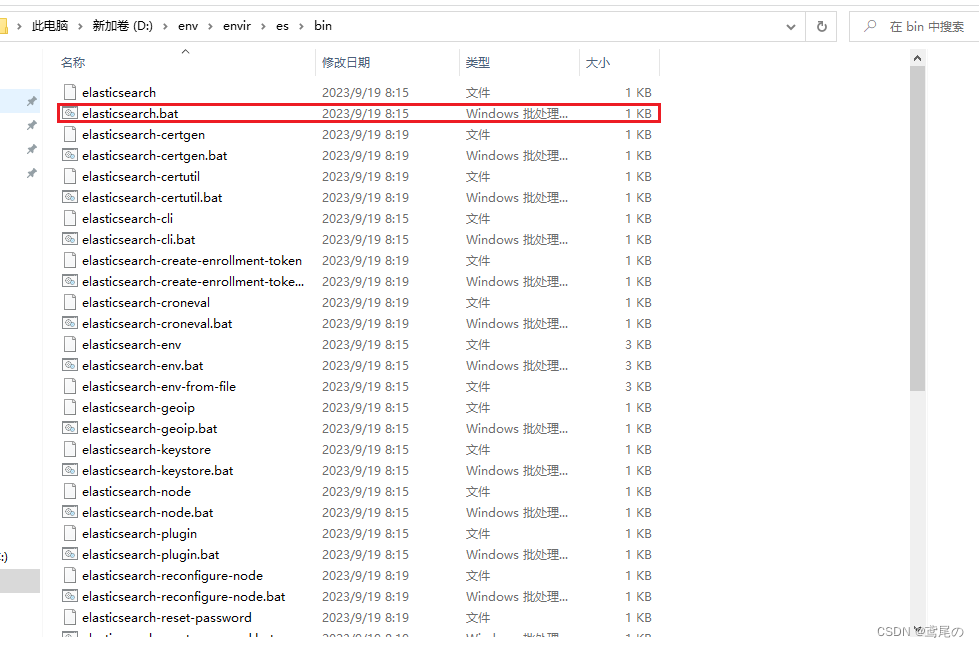979x647 pixels.
Task: Click the elasticsearch-keystore.bat batch icon
Action: (x=70, y=470)
